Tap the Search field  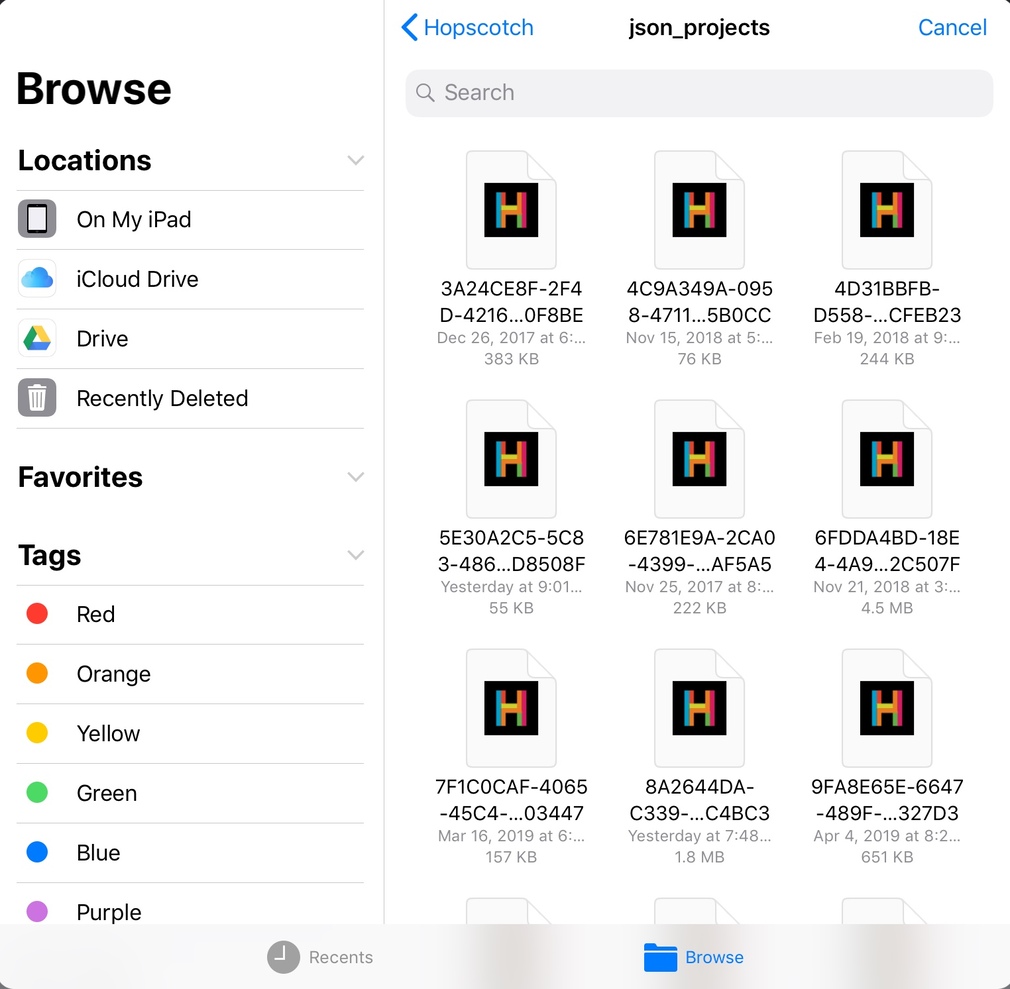pyautogui.click(x=699, y=93)
